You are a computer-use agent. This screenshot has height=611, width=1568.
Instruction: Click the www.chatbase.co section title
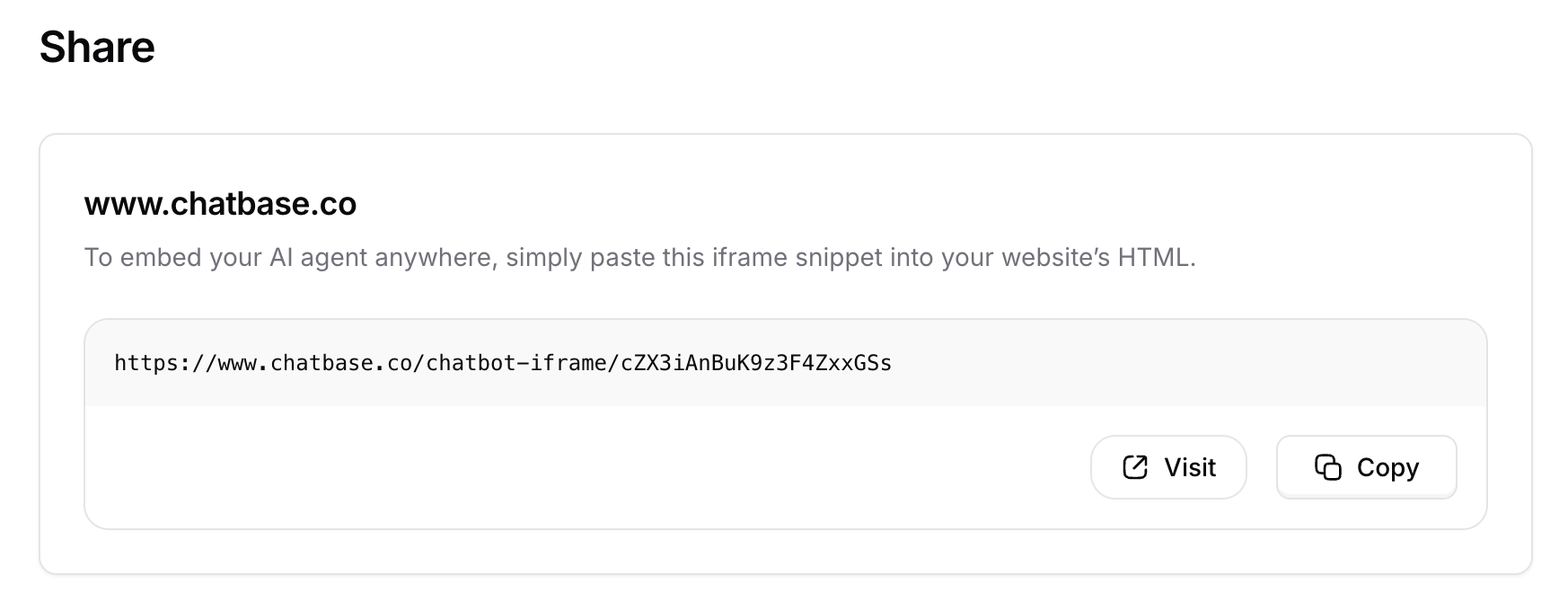220,204
